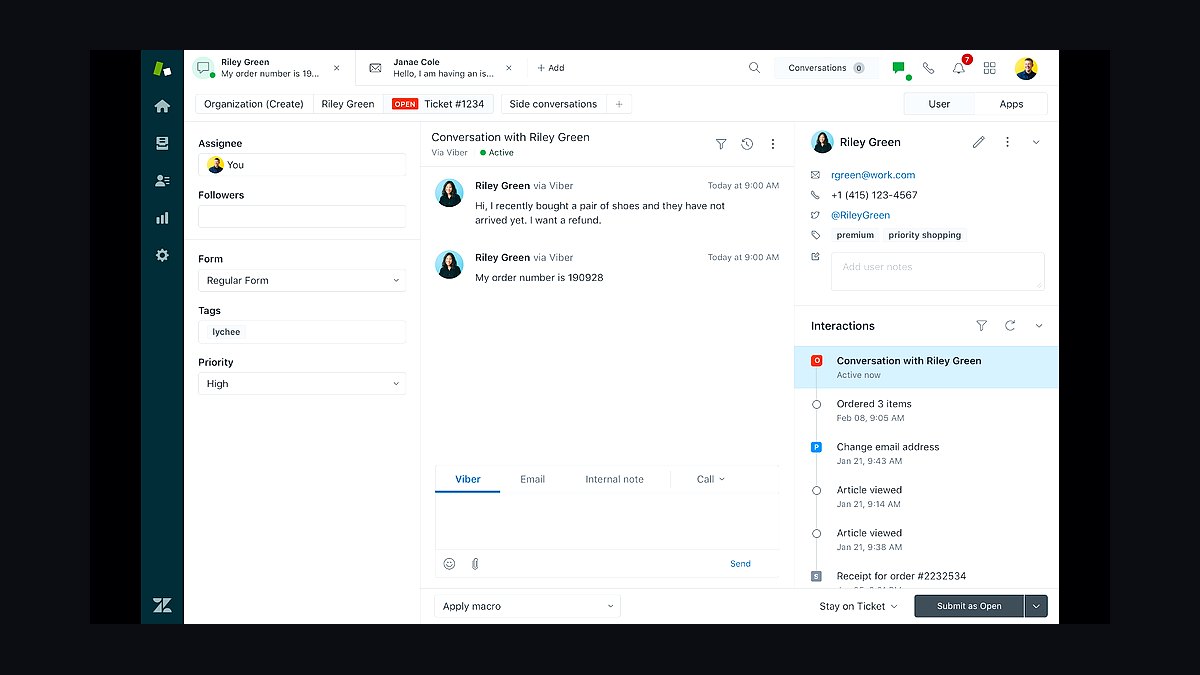Collapse the Interactions section chevron
Image resolution: width=1200 pixels, height=675 pixels.
click(1039, 326)
